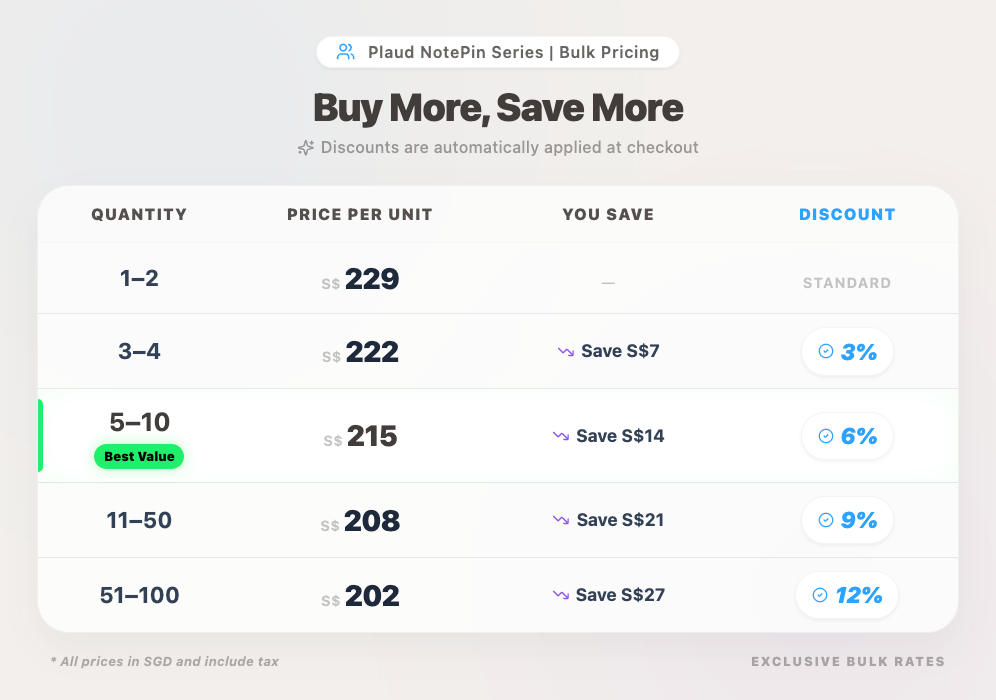Image resolution: width=996 pixels, height=700 pixels.
Task: Choose the 11–50 quantity tier
Action: pyautogui.click(x=140, y=520)
